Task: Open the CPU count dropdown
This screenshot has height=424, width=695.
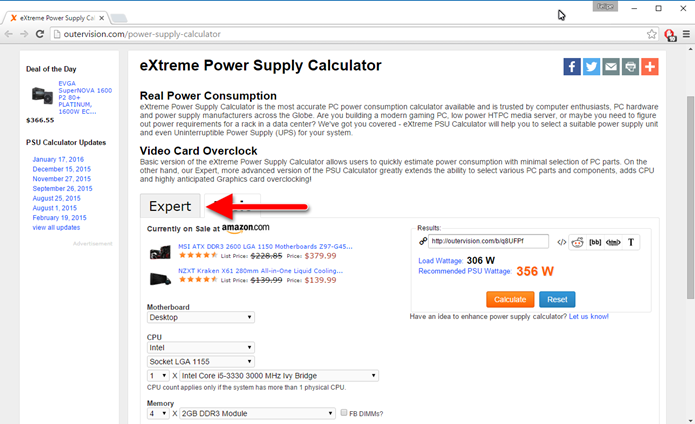Action: pos(158,376)
